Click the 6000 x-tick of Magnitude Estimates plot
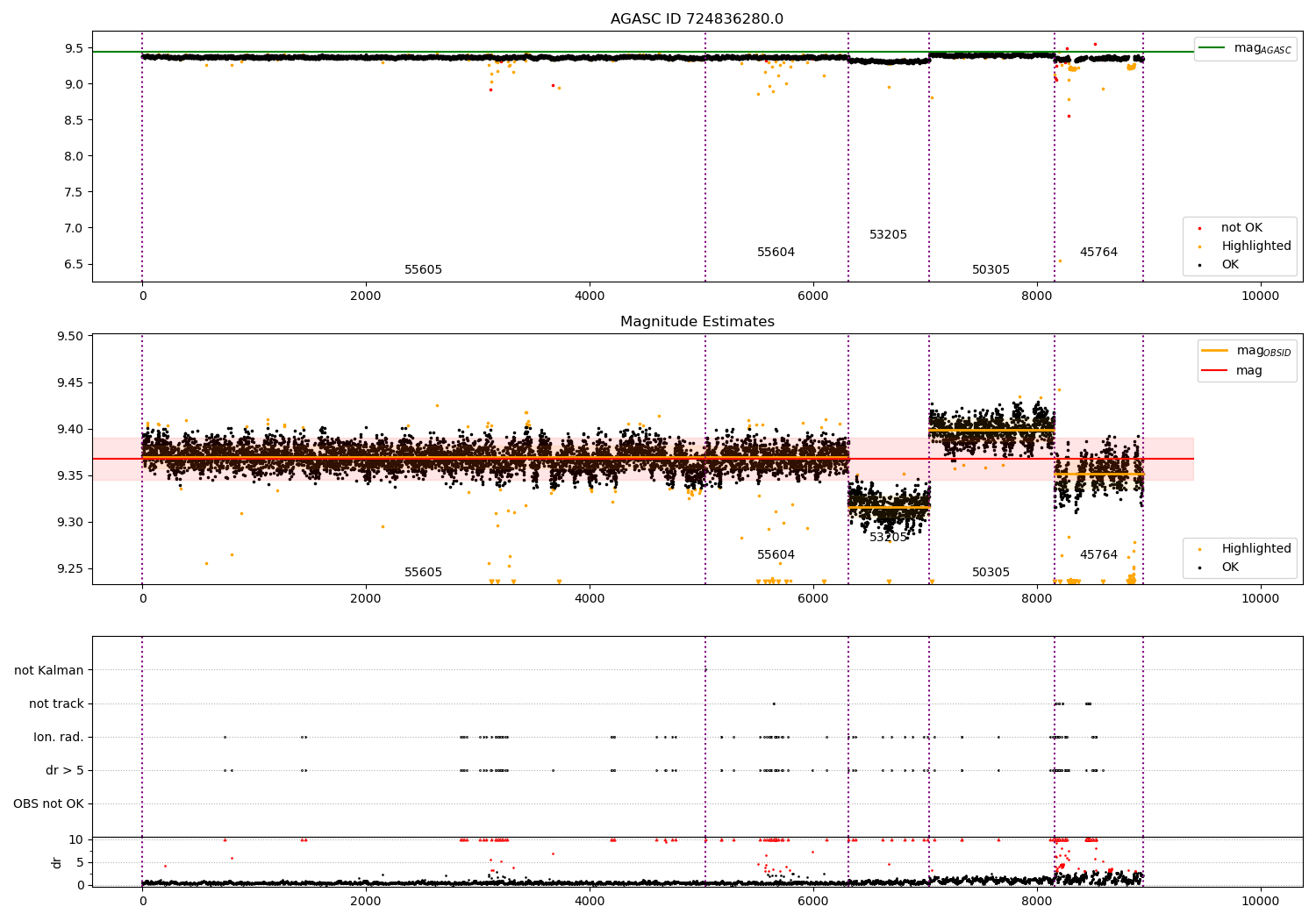 coord(813,598)
